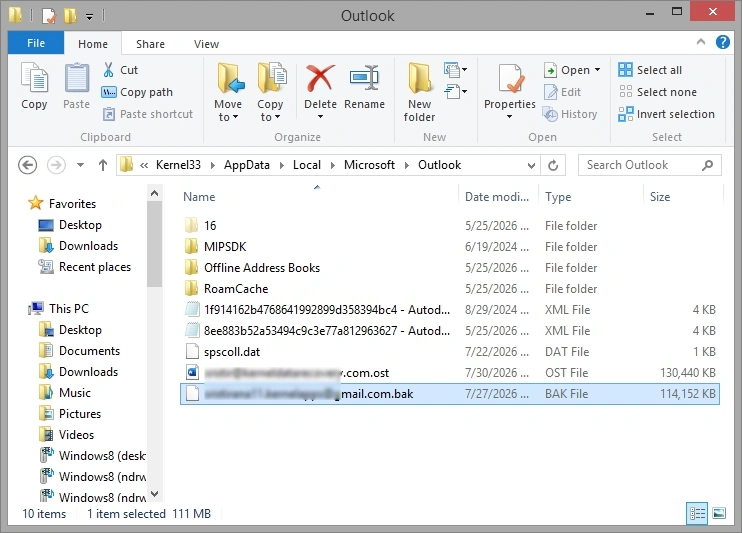742x533 pixels.
Task: Rename the selected file
Action: tap(364, 86)
